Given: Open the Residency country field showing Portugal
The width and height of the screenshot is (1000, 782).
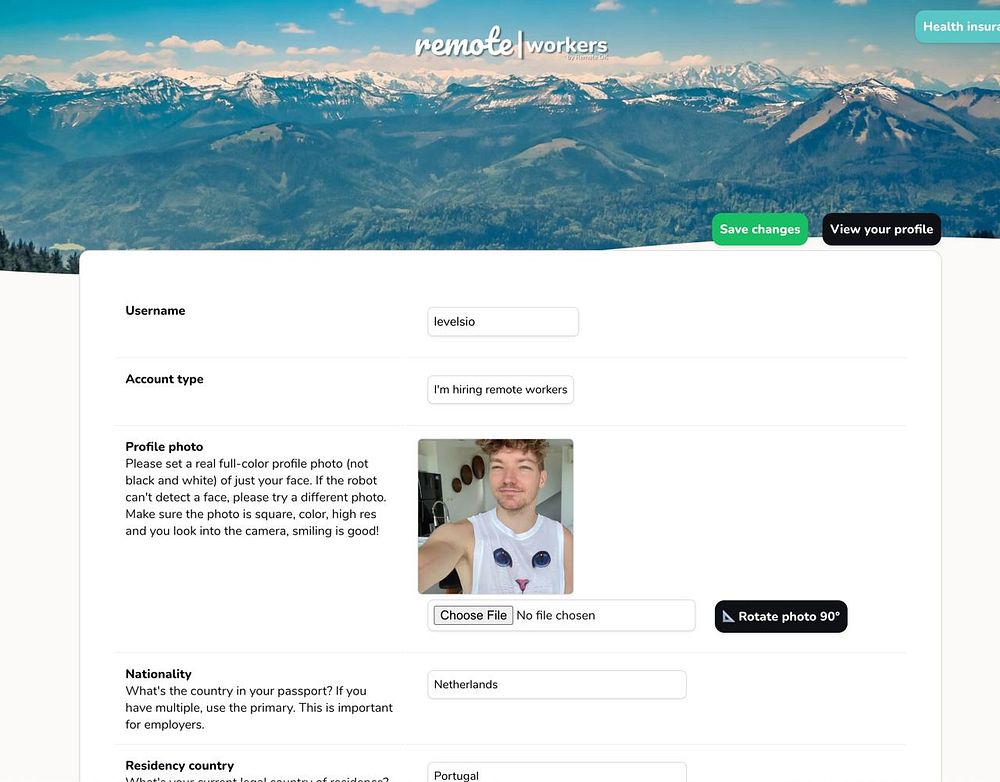Looking at the screenshot, I should (557, 772).
